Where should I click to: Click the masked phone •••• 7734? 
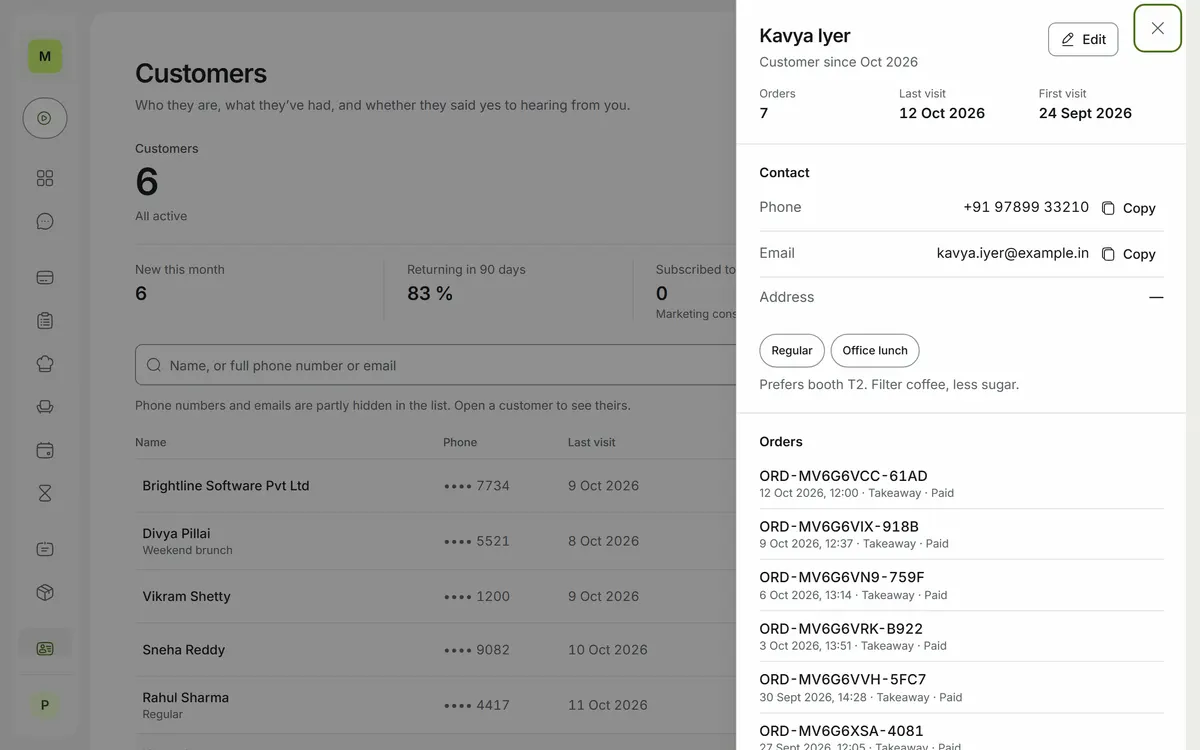pyautogui.click(x=477, y=486)
